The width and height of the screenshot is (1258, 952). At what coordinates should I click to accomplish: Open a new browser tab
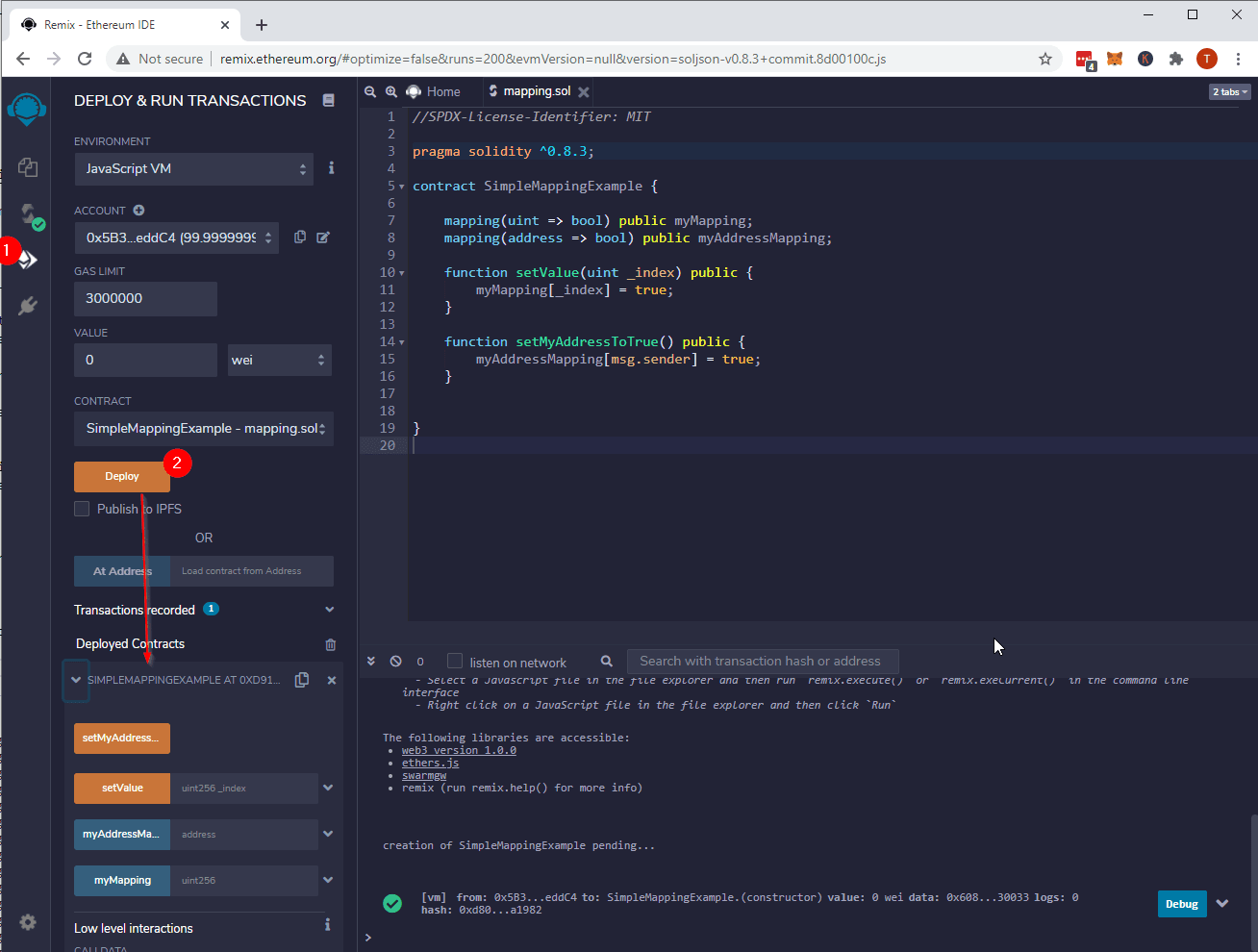(x=262, y=25)
